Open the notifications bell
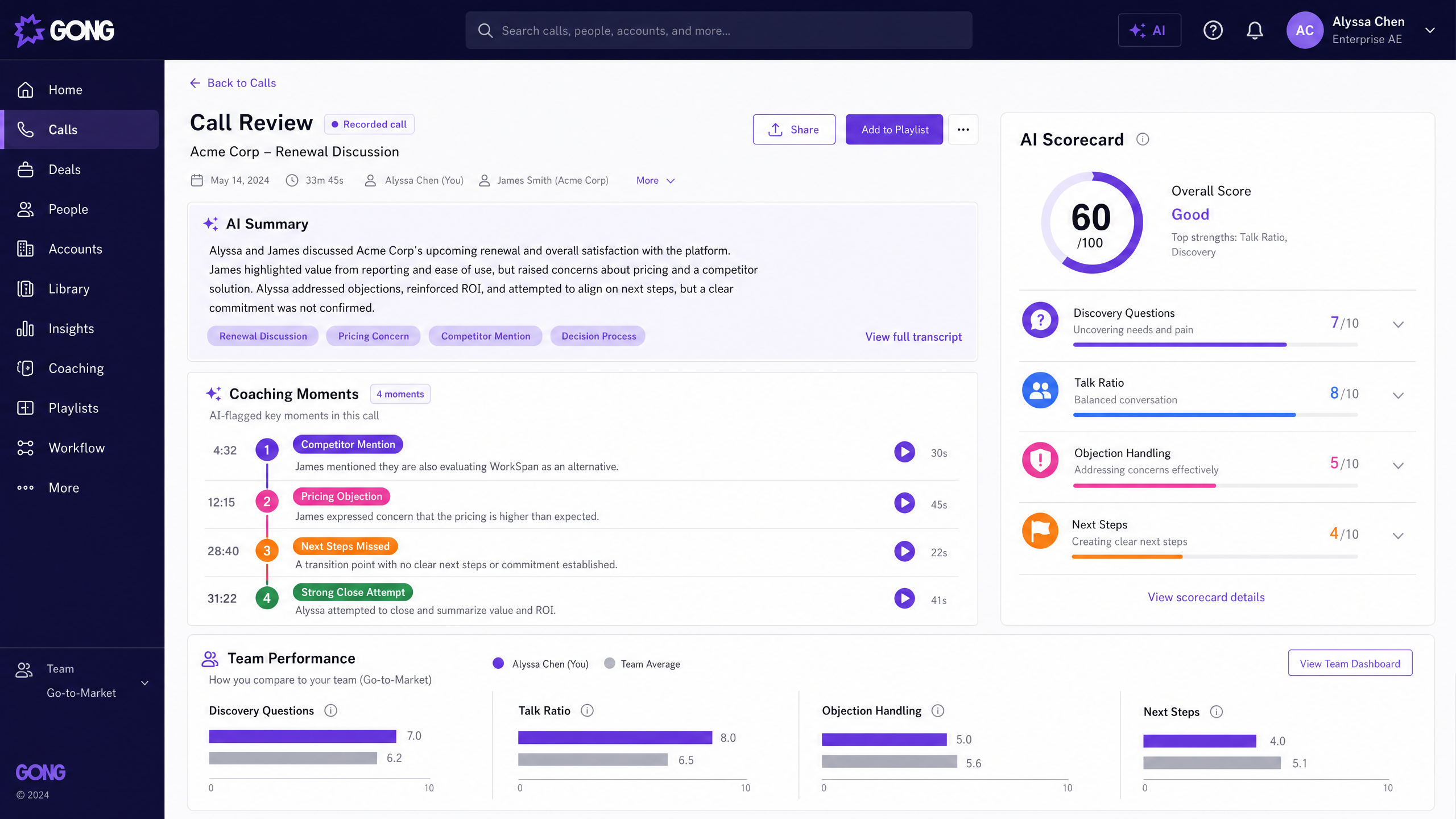1456x819 pixels. pyautogui.click(x=1255, y=30)
